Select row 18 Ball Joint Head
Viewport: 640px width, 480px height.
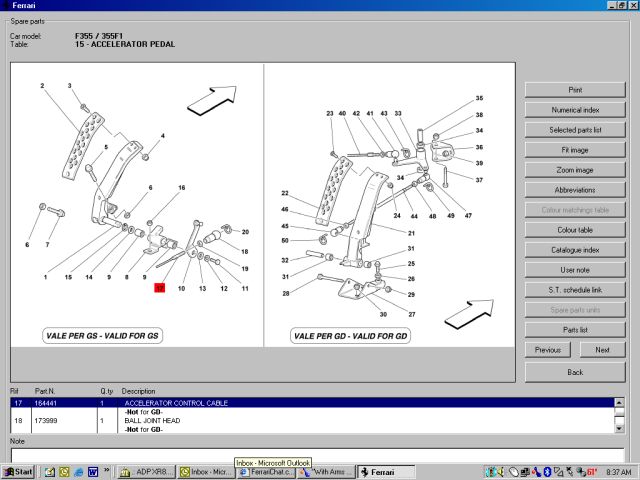[x=312, y=420]
